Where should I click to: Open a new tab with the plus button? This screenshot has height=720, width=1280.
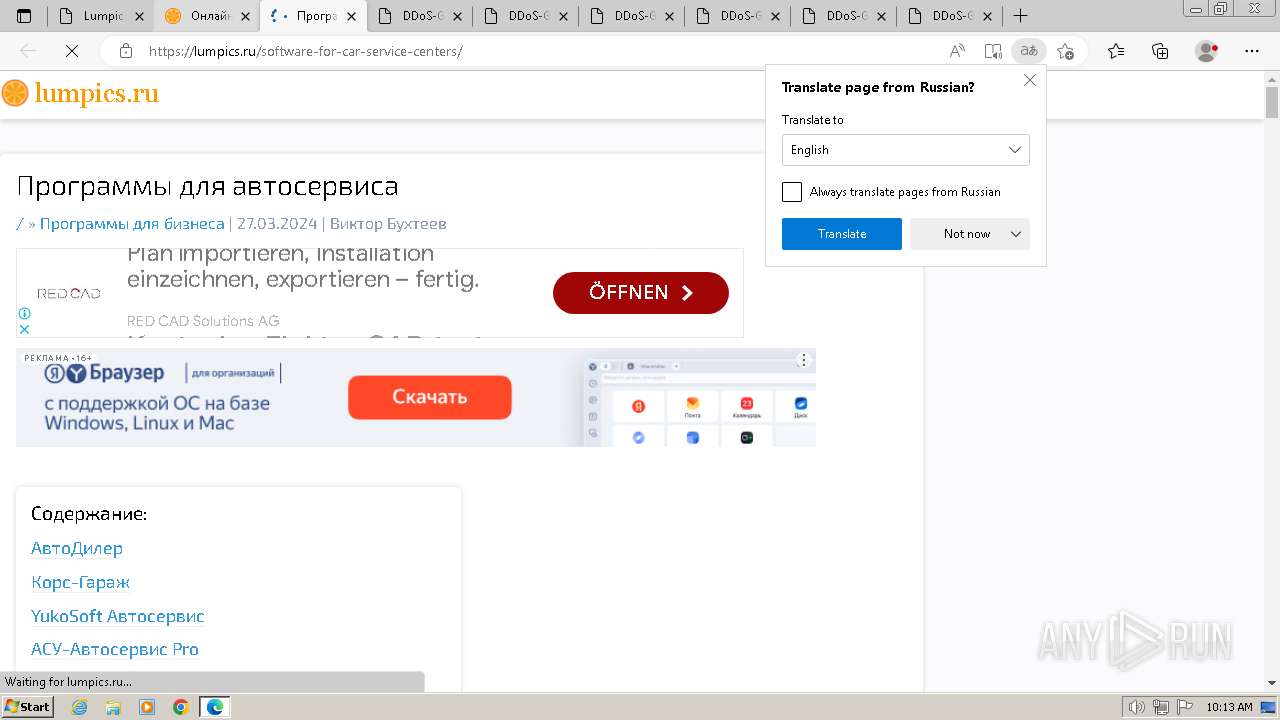[x=1020, y=16]
